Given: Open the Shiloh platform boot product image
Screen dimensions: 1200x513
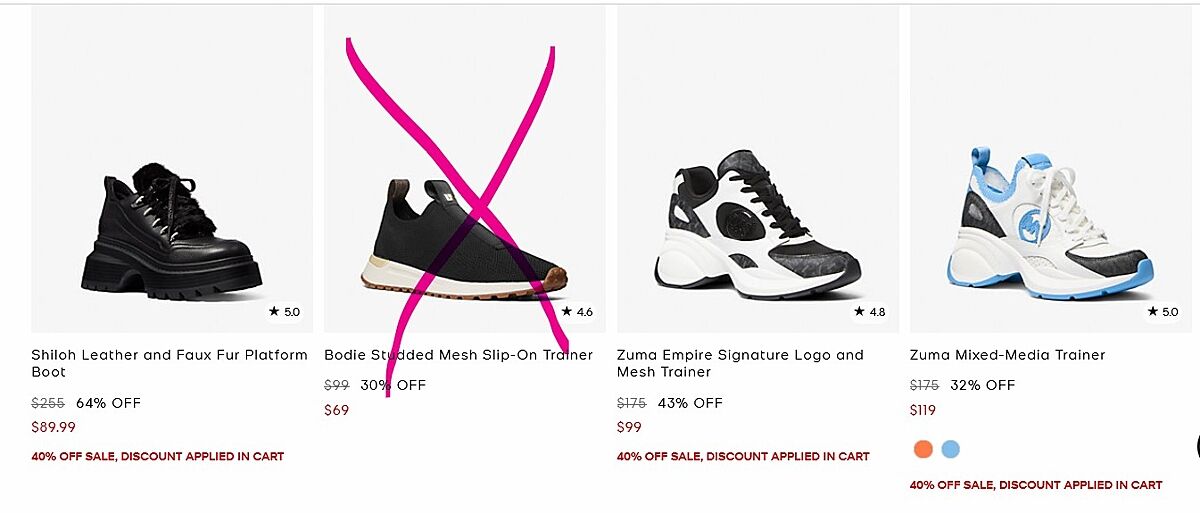Looking at the screenshot, I should (172, 169).
